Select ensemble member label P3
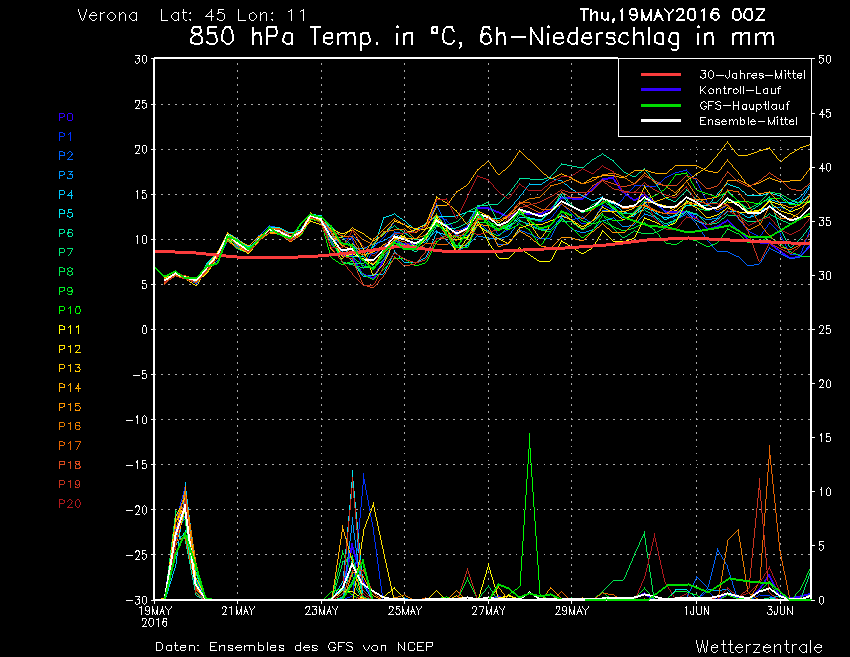Screen dimensions: 850x657 (x=66, y=175)
